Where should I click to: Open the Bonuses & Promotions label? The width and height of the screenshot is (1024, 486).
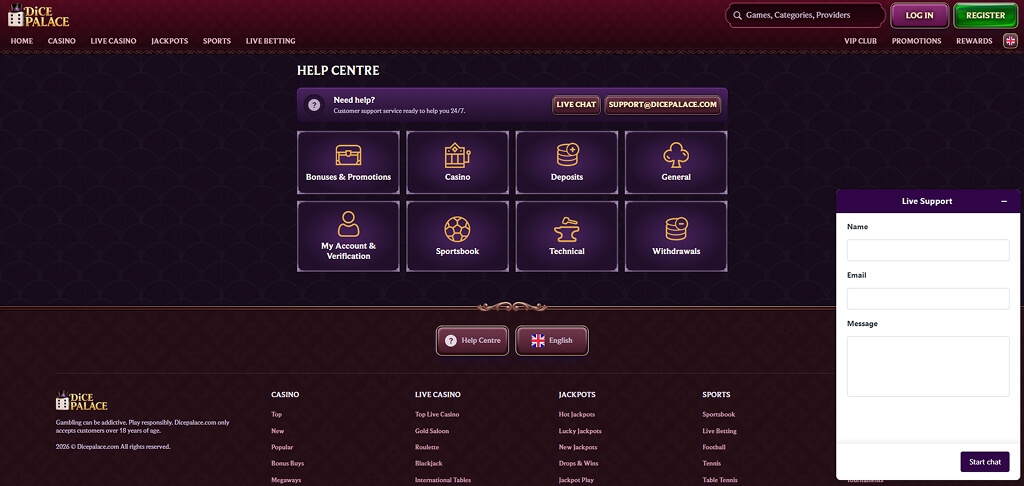coord(348,177)
